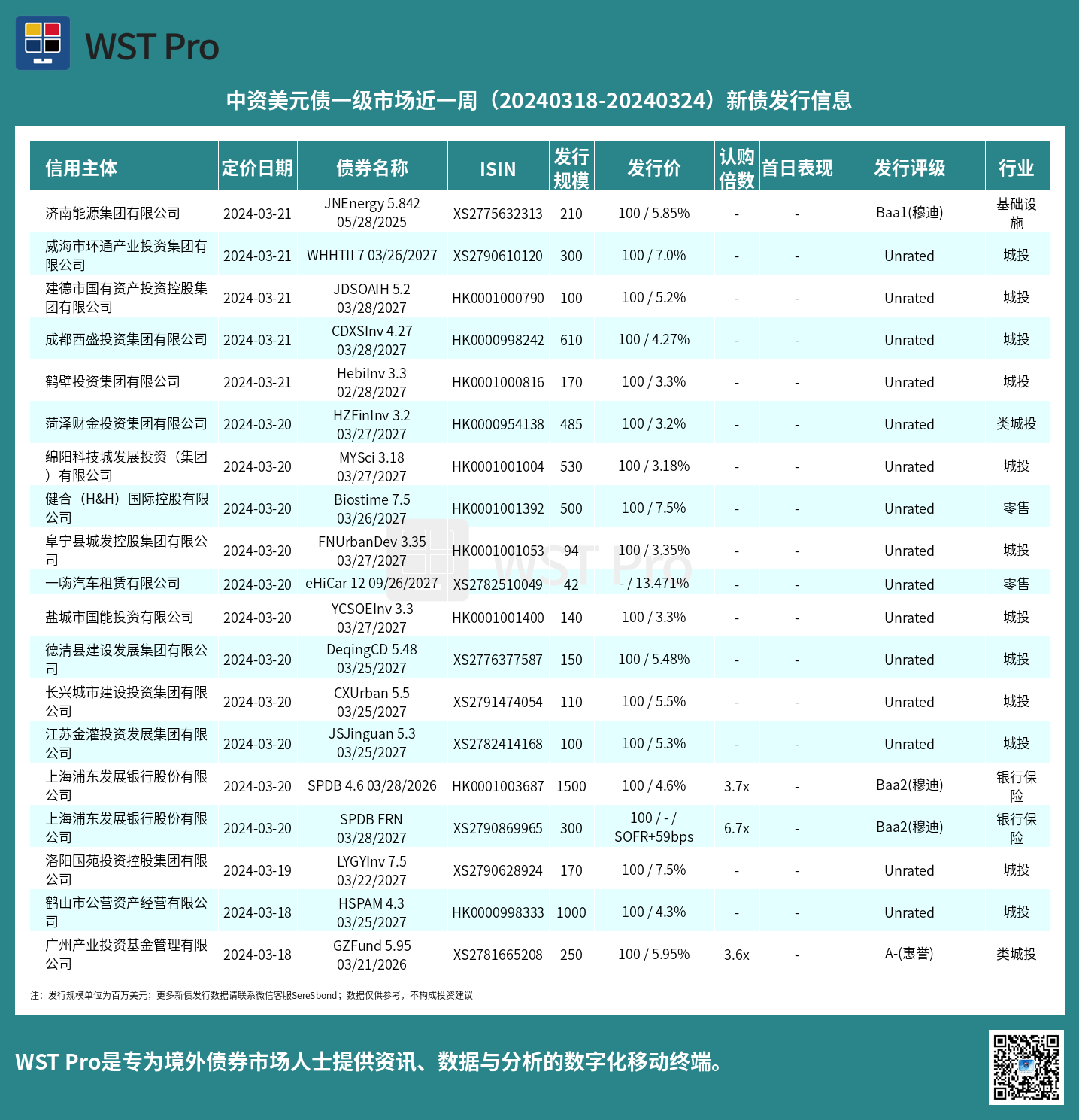Viewport: 1079px width, 1120px height.
Task: Click rating Baa1(穆迪)
Action: click(910, 213)
